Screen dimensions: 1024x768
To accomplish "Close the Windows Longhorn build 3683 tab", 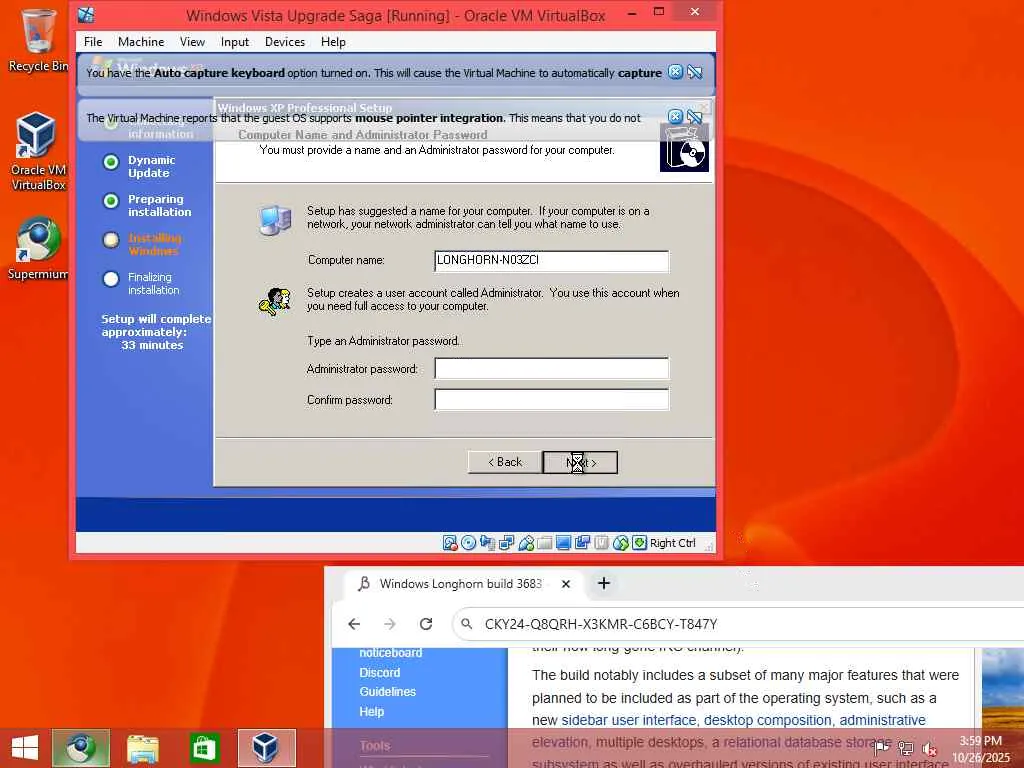I will (x=566, y=584).
